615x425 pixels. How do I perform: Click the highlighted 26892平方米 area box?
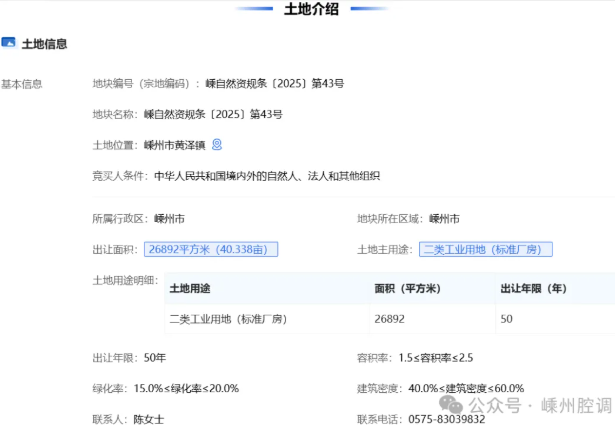click(210, 249)
